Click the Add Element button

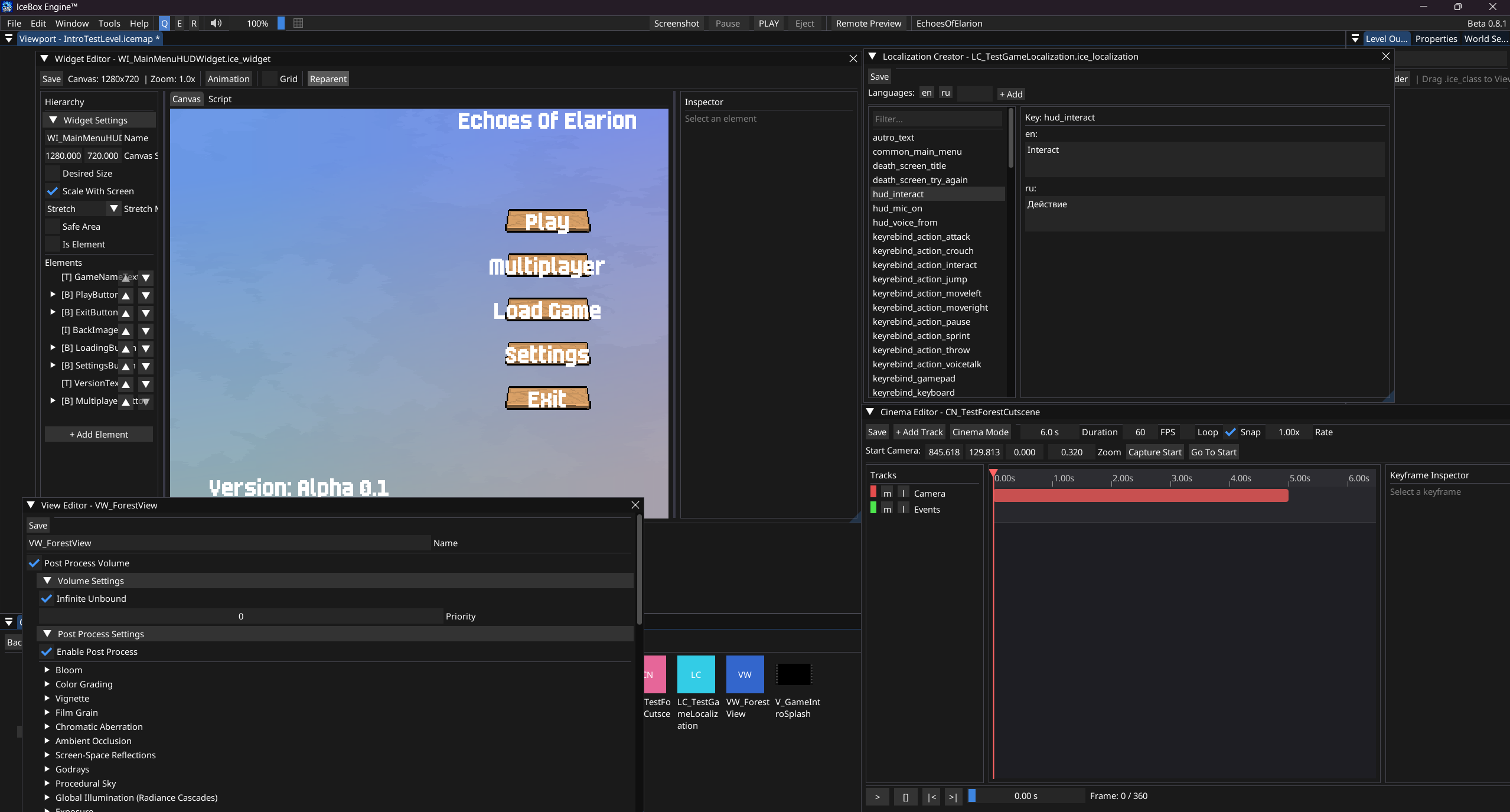99,434
